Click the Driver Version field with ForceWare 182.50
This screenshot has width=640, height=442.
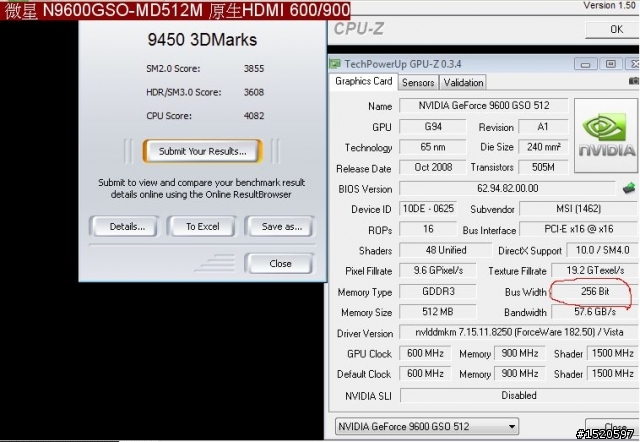518,332
